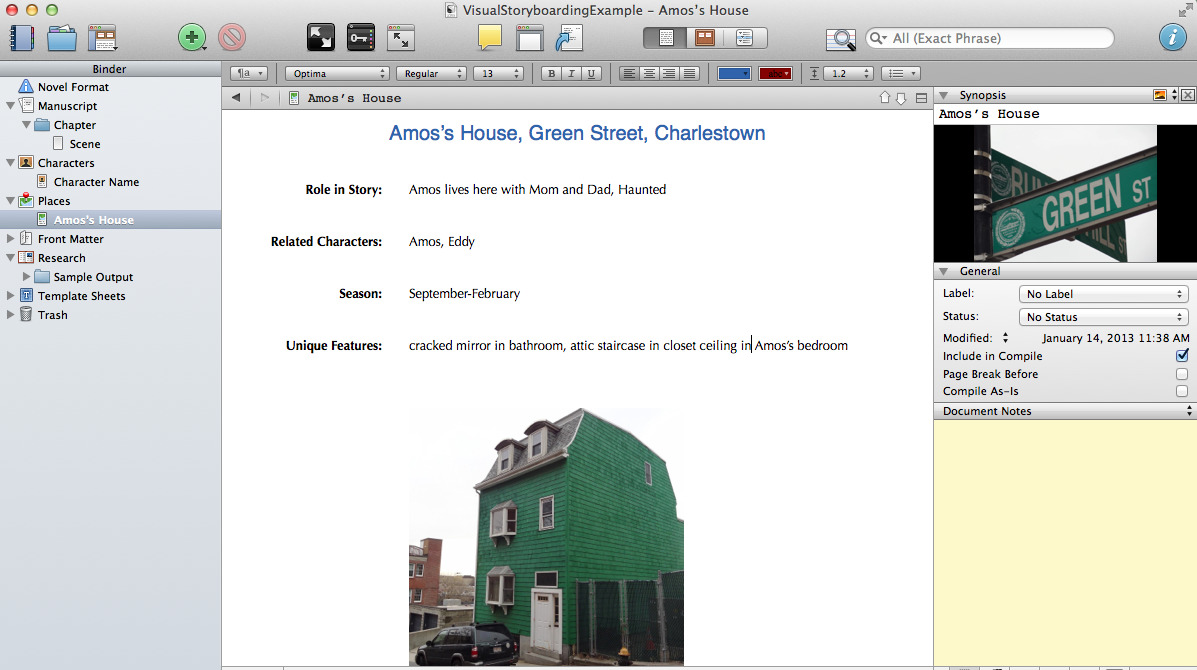1197x670 pixels.
Task: Toggle the Include in Compile checkbox
Action: 1182,356
